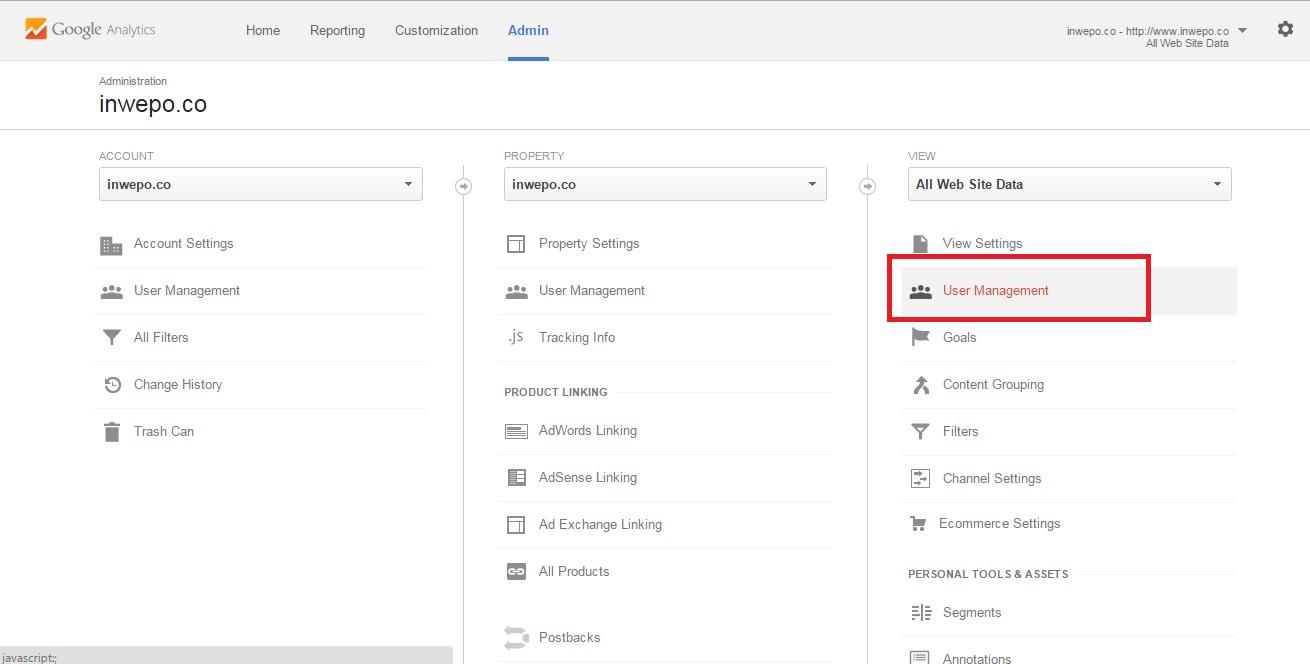This screenshot has height=664, width=1310.
Task: Go to the Customization tab
Action: tap(436, 31)
